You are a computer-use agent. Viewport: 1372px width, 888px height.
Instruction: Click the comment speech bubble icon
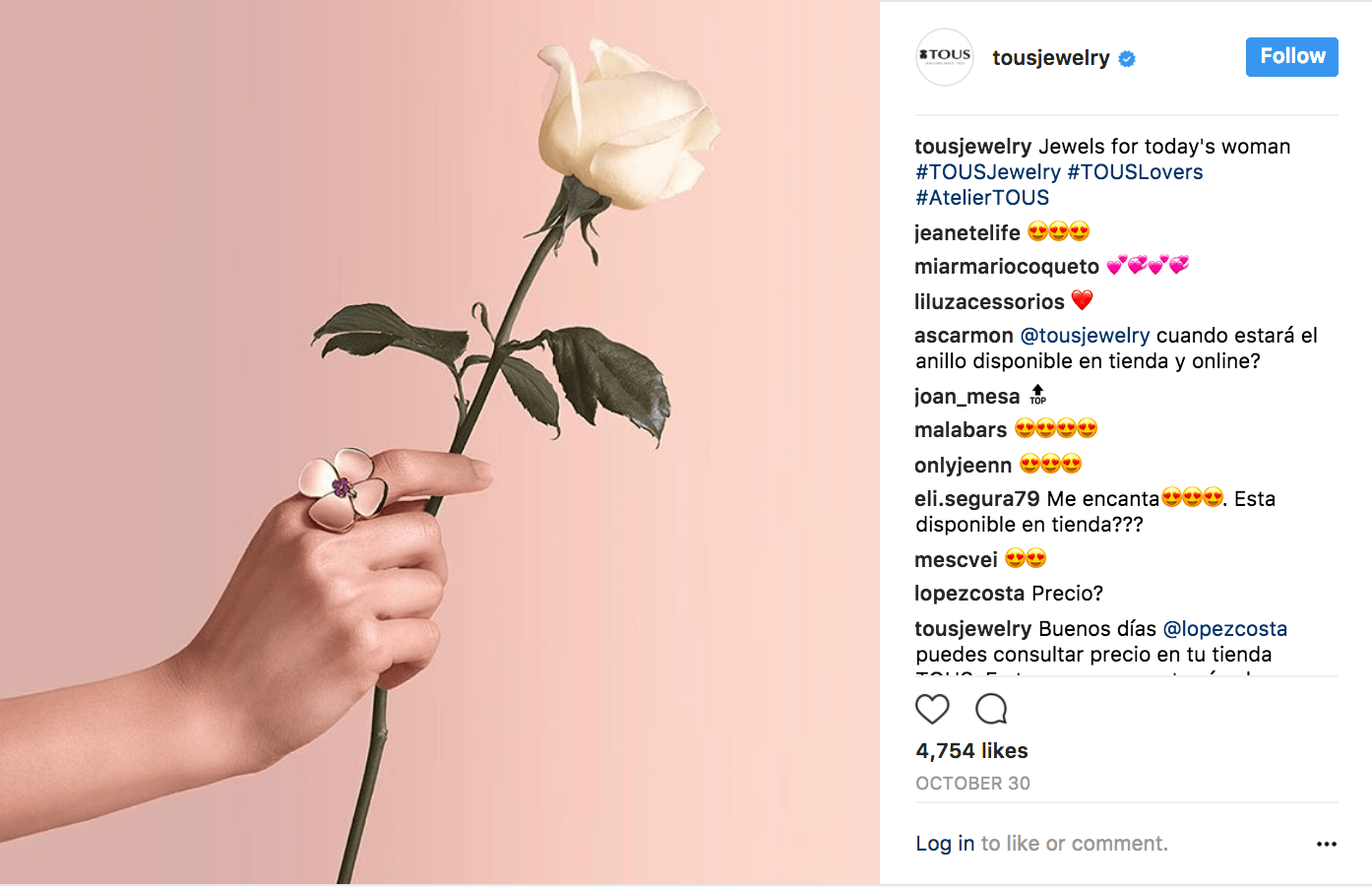point(991,709)
